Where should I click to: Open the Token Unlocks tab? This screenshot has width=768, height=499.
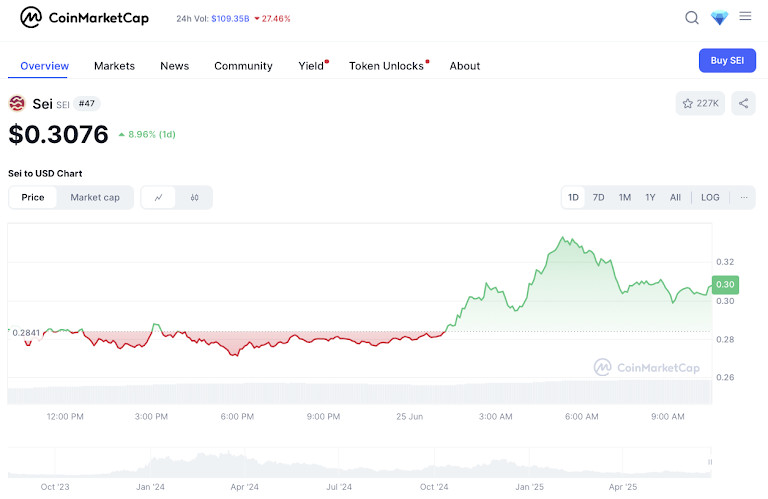point(387,66)
